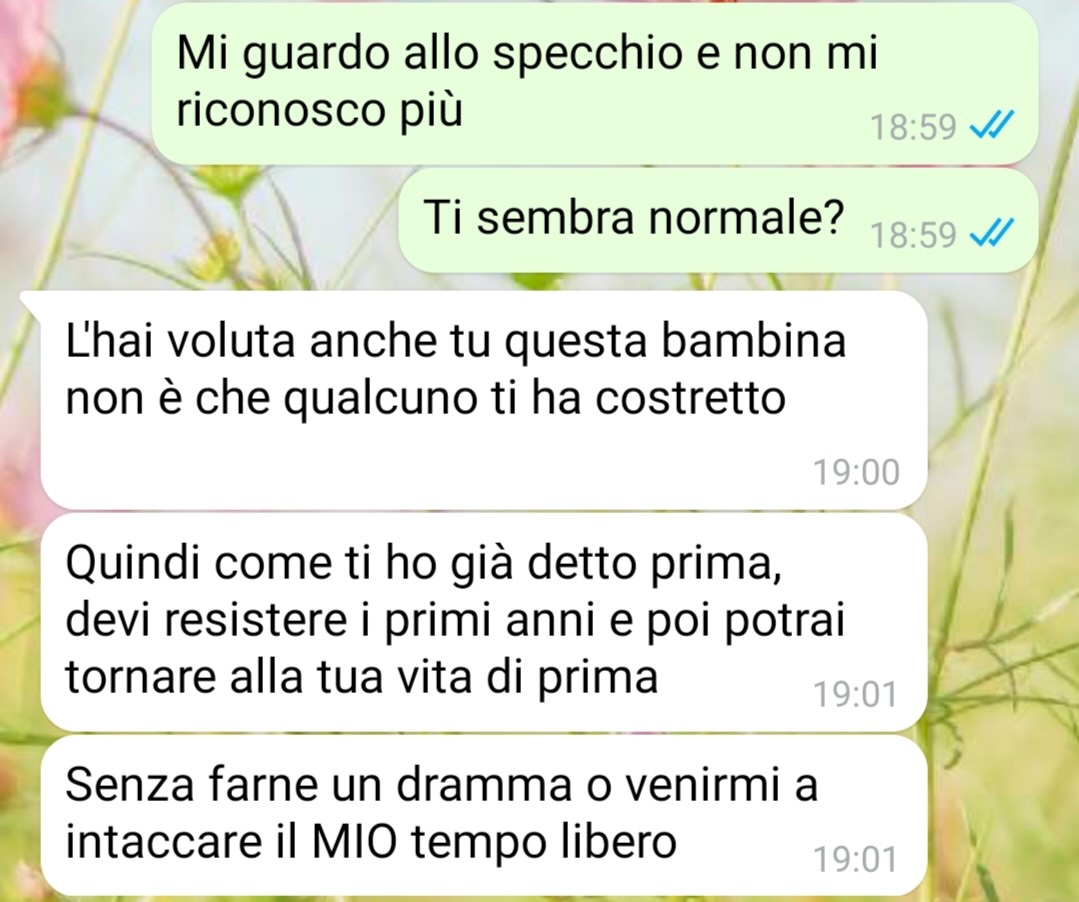Click the word 'normale?' in sent message
The width and height of the screenshot is (1079, 902).
[x=747, y=217]
